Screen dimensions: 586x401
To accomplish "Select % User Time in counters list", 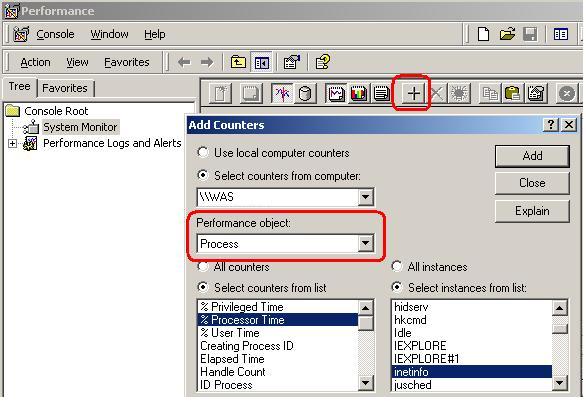I will pyautogui.click(x=277, y=333).
